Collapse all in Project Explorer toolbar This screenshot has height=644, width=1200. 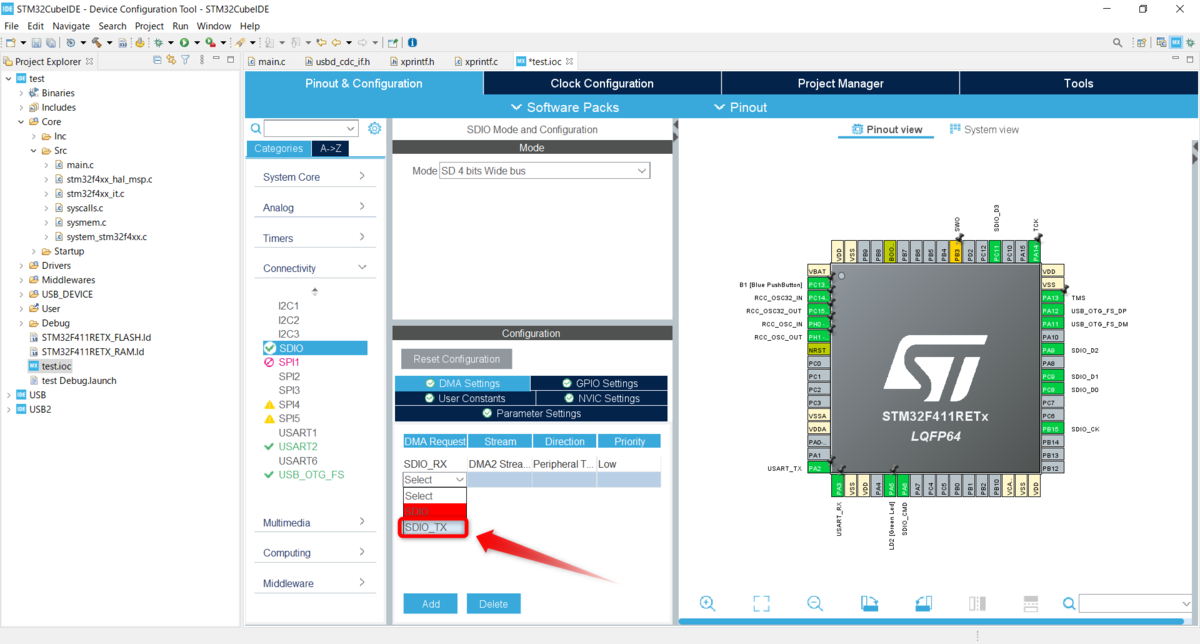pyautogui.click(x=157, y=61)
